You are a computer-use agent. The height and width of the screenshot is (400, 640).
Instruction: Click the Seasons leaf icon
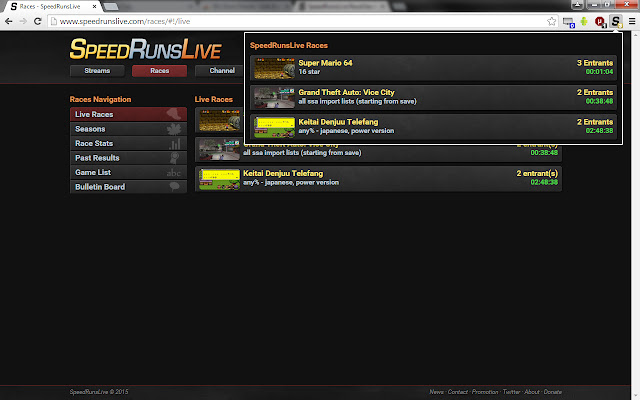[x=174, y=129]
